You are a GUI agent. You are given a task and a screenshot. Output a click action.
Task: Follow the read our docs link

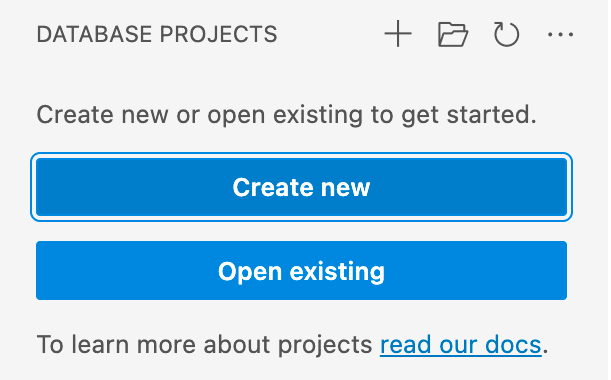pyautogui.click(x=461, y=345)
